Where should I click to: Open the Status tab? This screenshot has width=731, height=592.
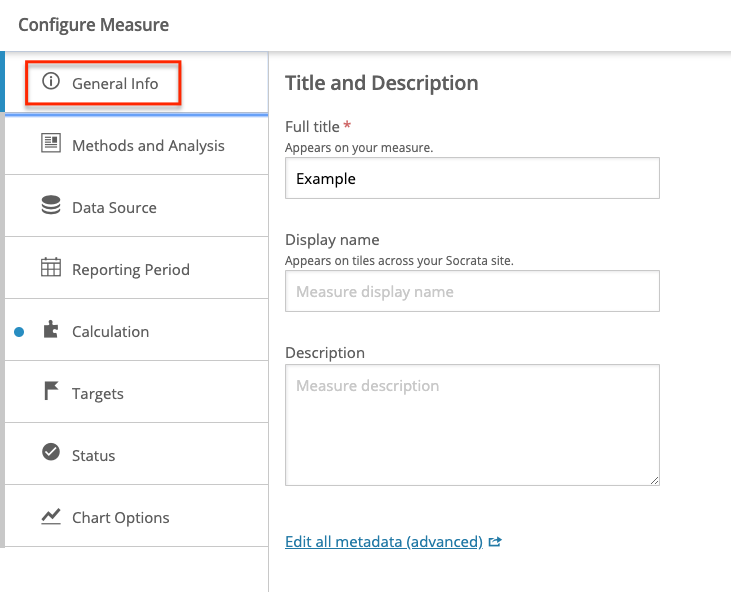coord(136,454)
